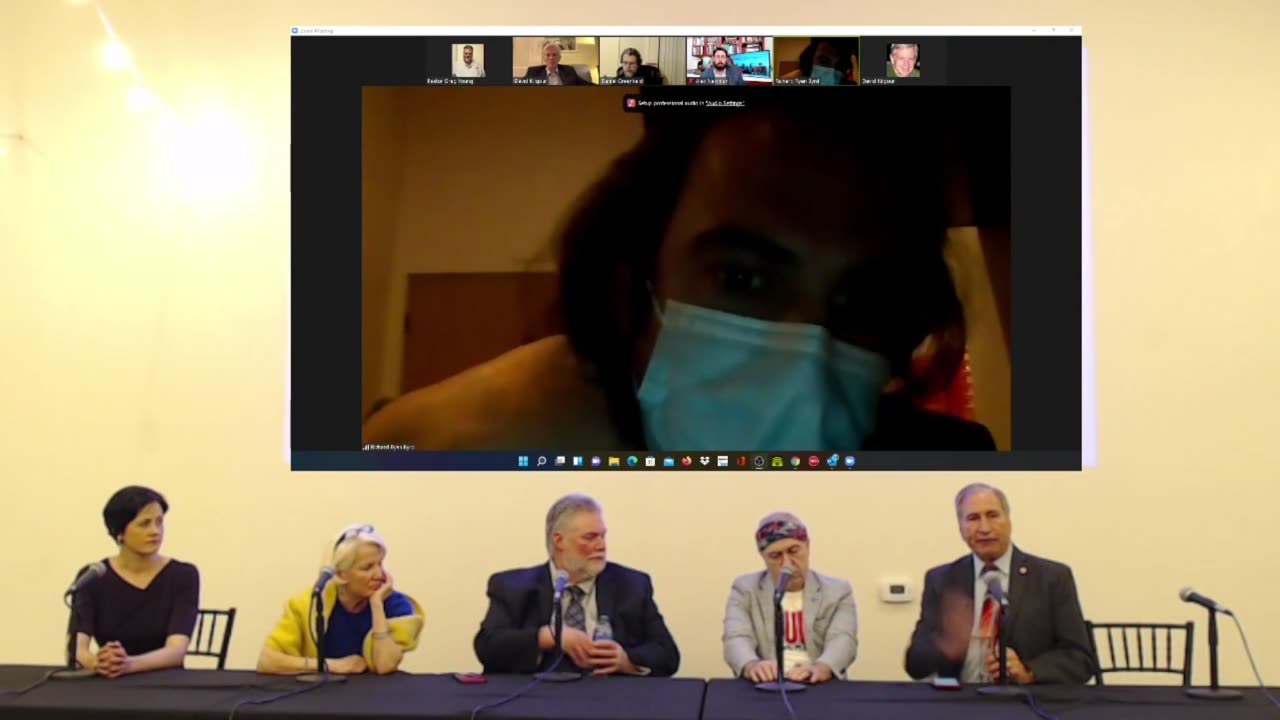Launch Firefox from taskbar

(x=687, y=461)
